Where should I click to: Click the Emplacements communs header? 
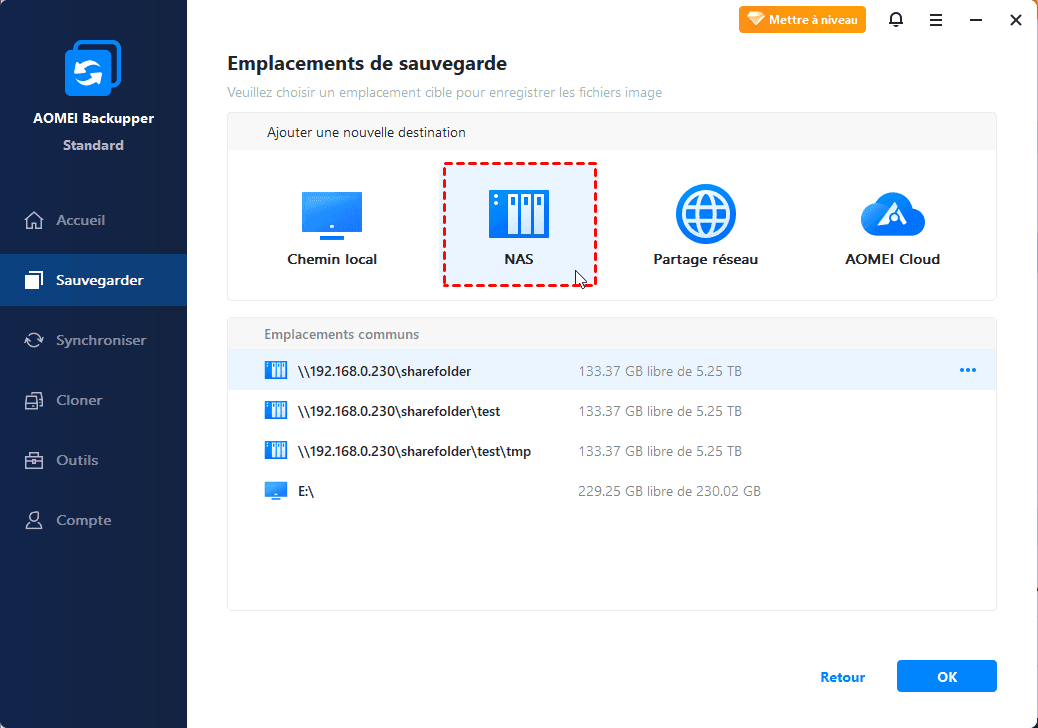tap(342, 334)
